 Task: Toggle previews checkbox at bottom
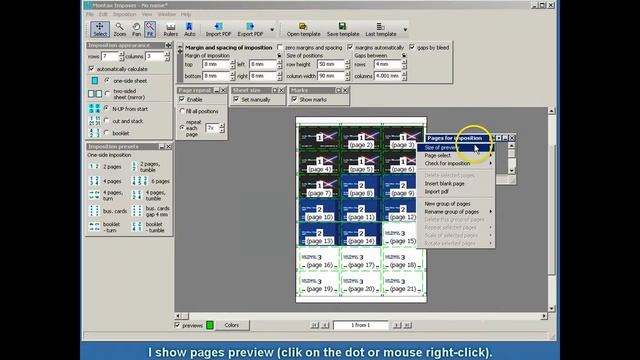177,325
